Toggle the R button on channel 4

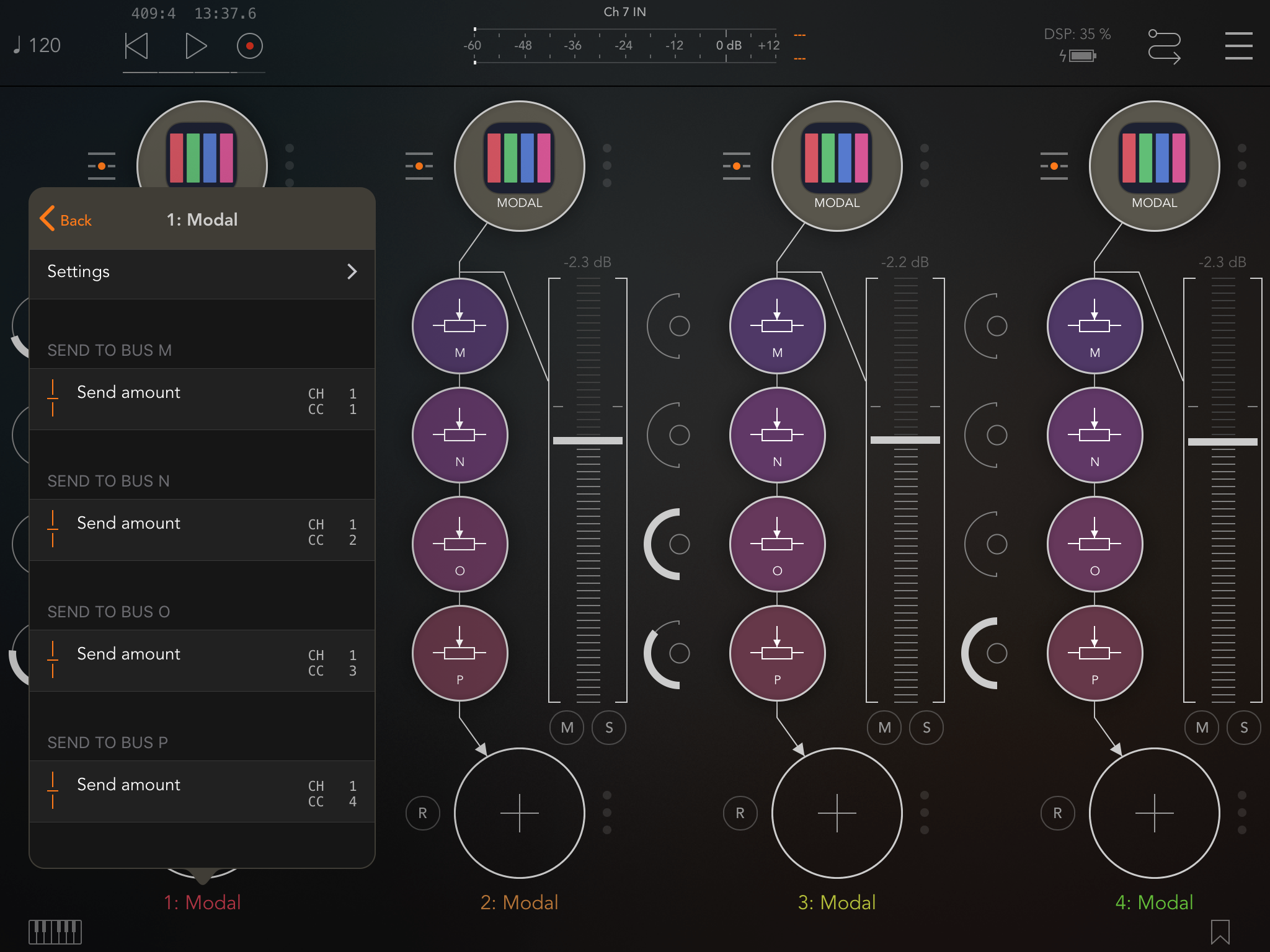1058,813
